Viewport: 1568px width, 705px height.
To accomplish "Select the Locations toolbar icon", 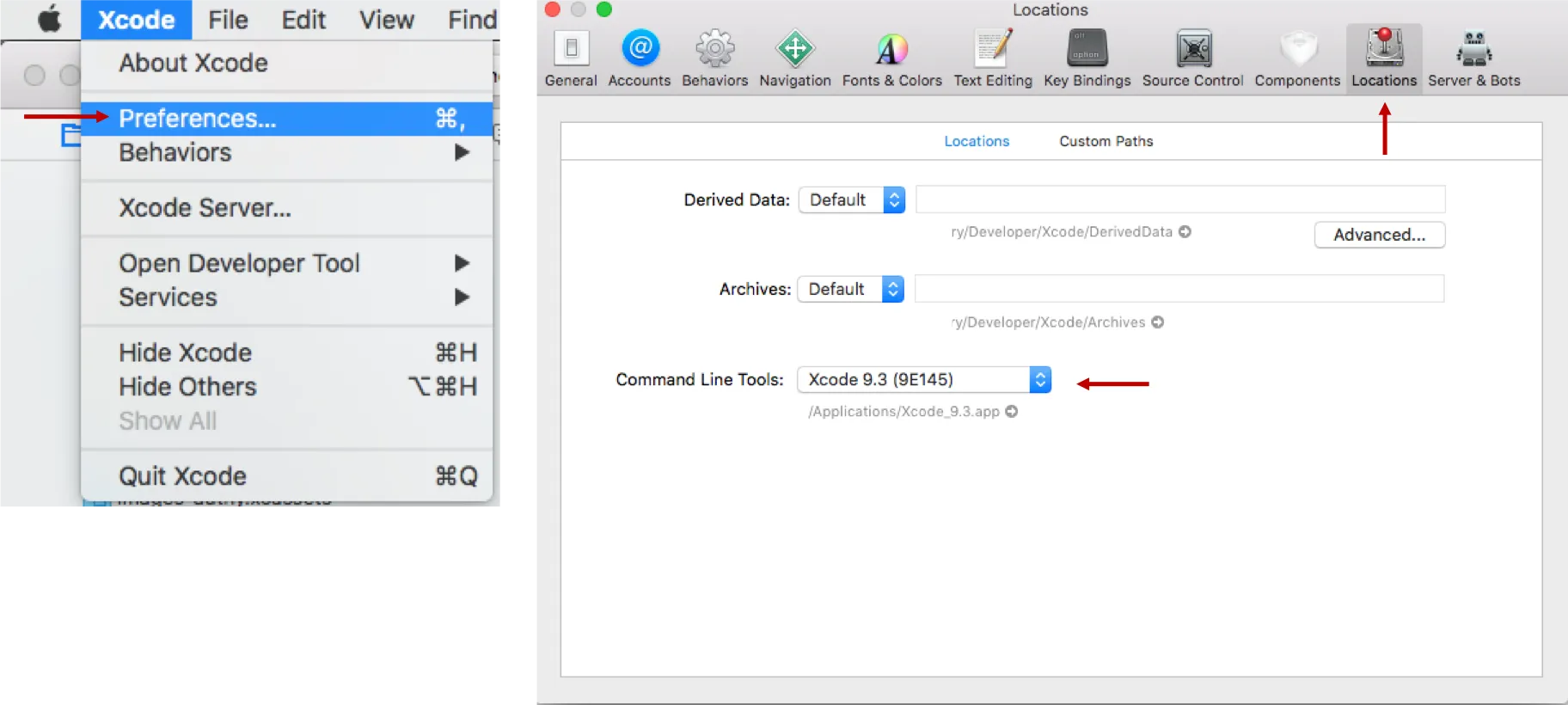I will pyautogui.click(x=1384, y=58).
